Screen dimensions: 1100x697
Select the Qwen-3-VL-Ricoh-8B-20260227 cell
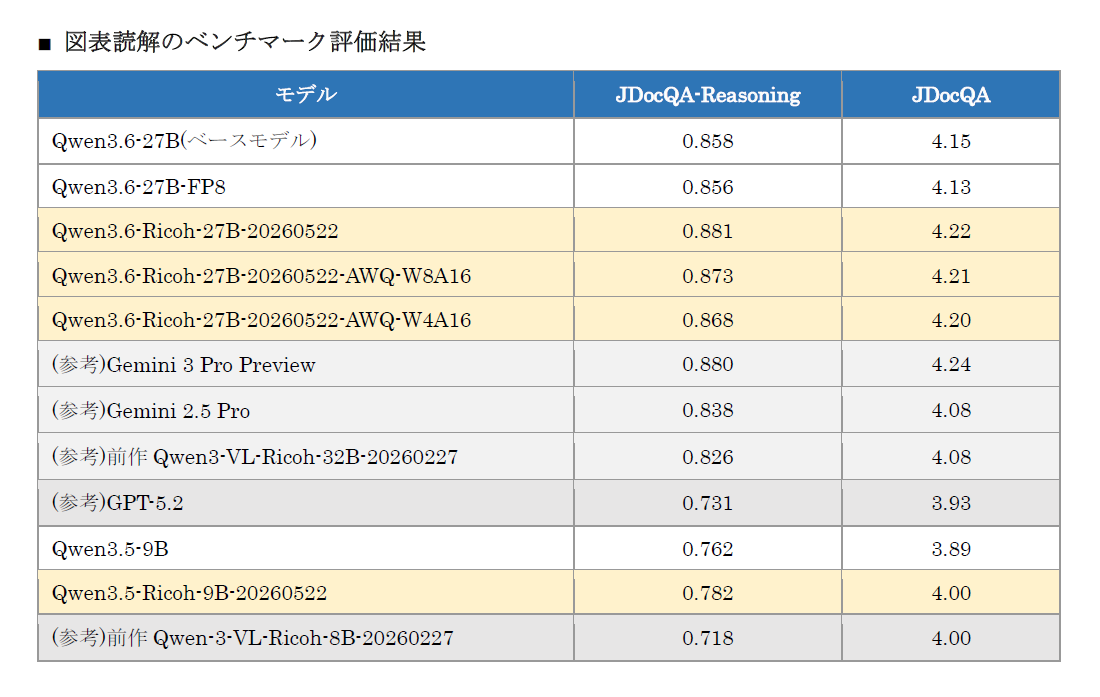tap(306, 637)
